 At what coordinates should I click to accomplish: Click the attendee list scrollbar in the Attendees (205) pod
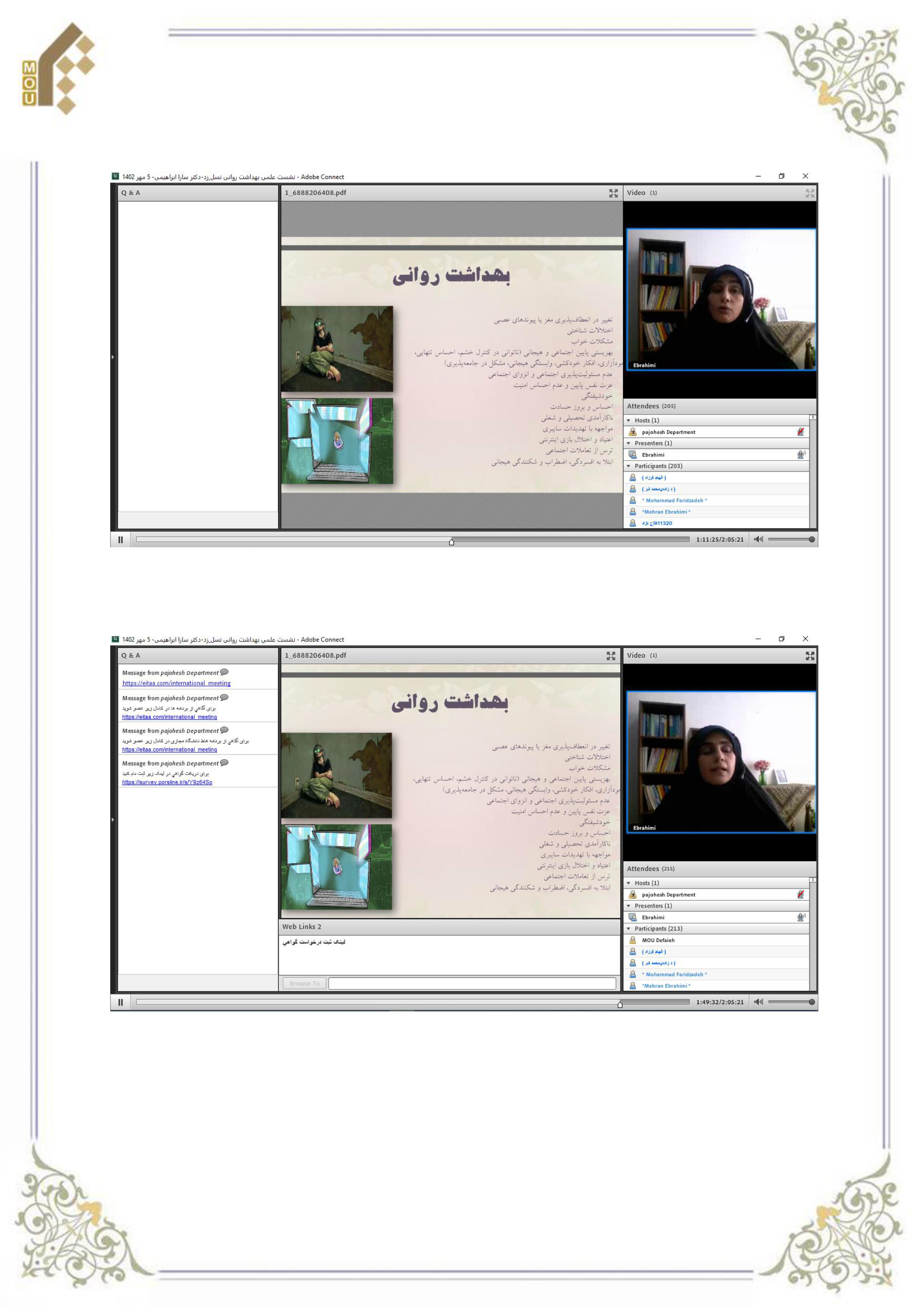[x=813, y=472]
